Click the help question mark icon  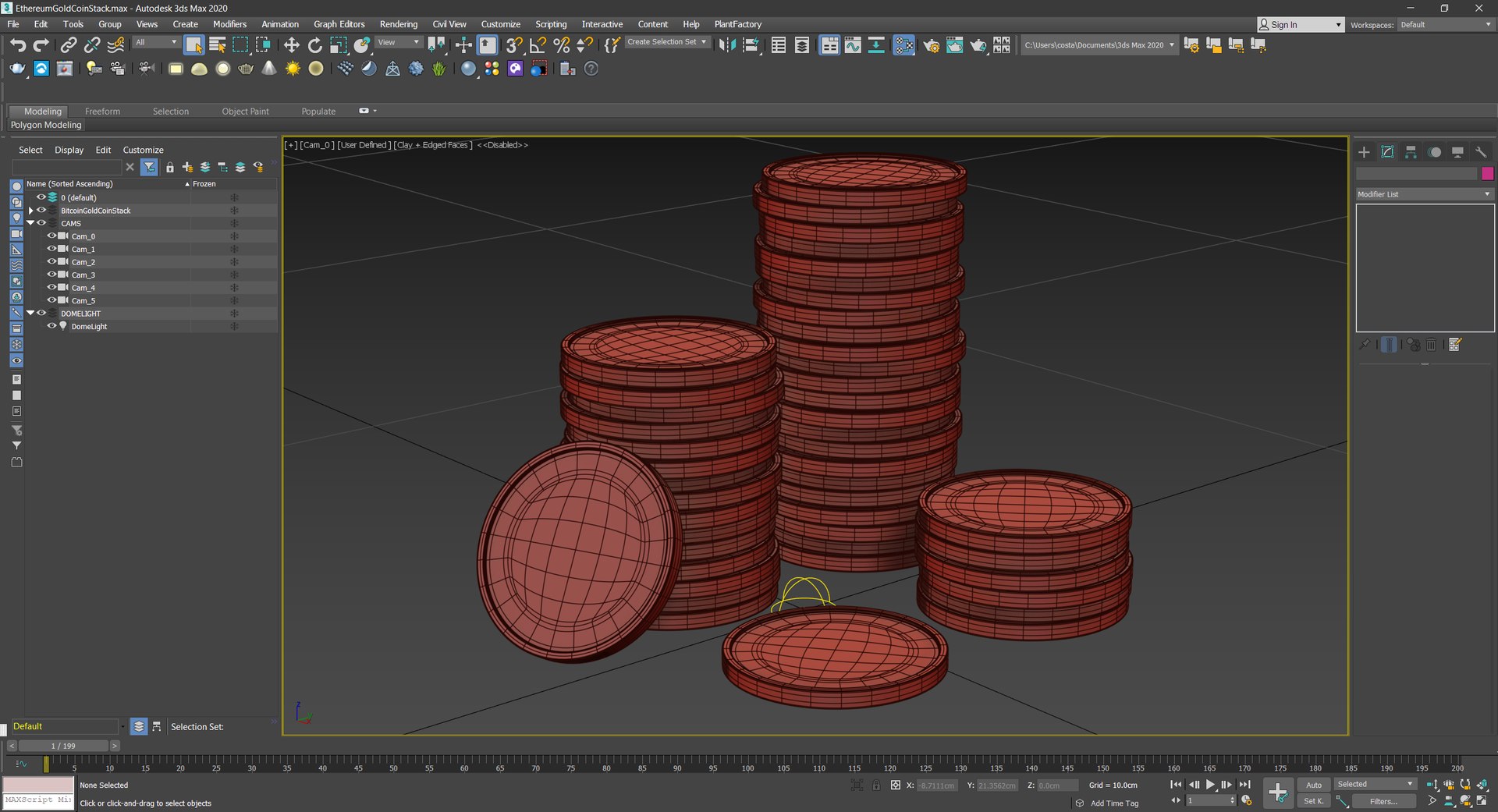[591, 69]
